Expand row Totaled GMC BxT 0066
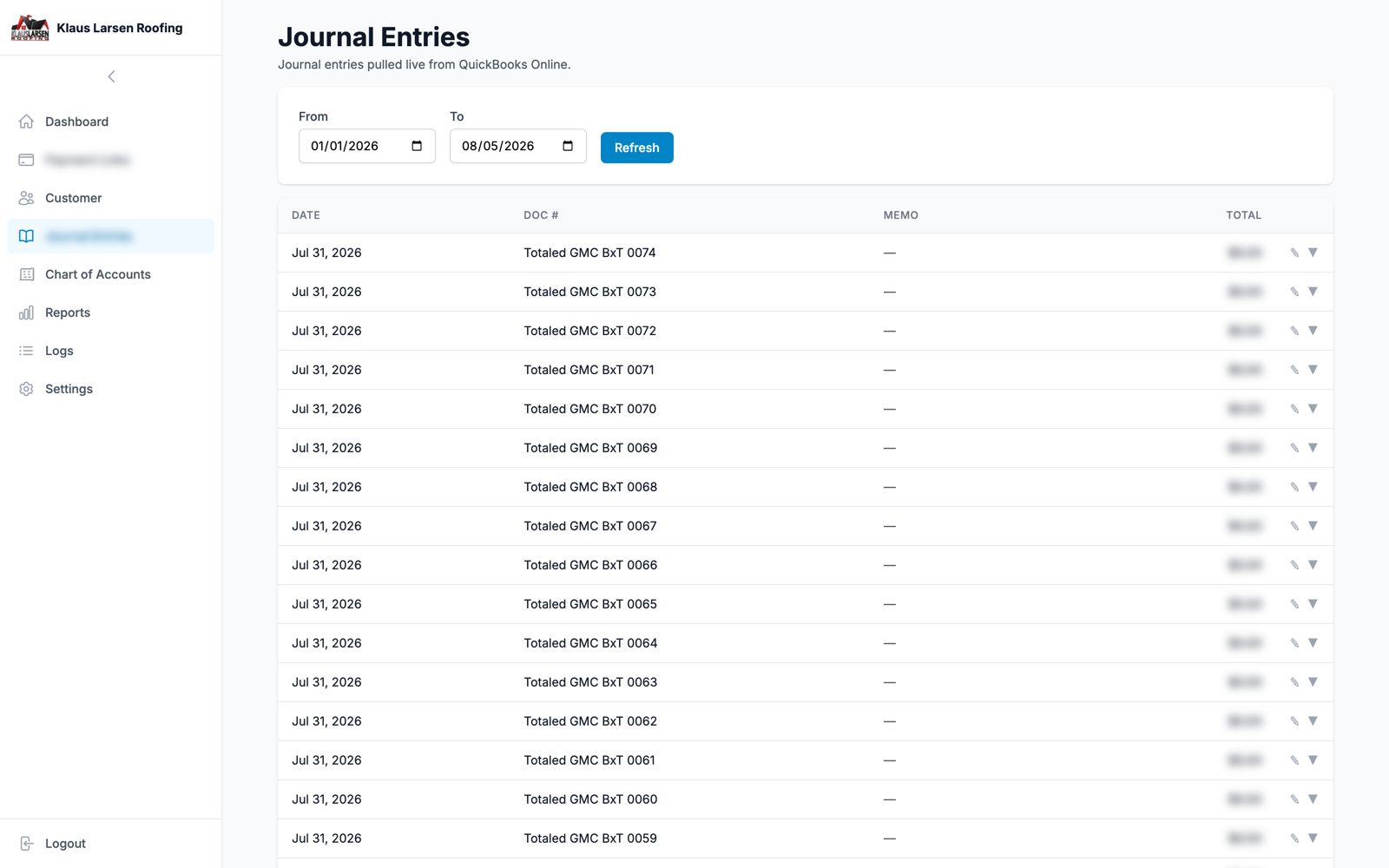1389x868 pixels. click(x=1313, y=565)
